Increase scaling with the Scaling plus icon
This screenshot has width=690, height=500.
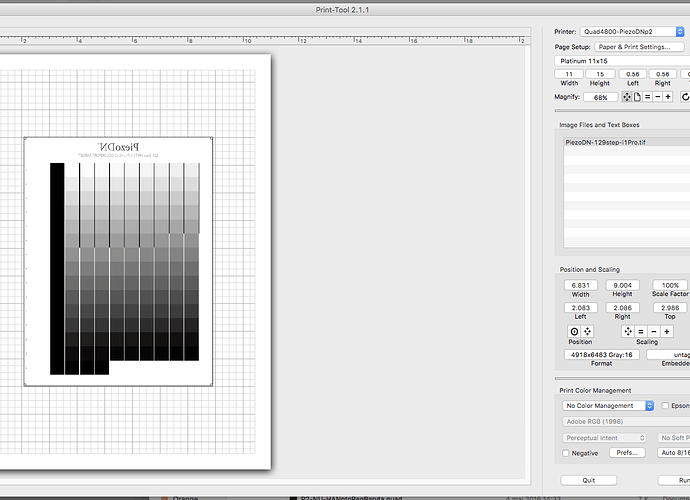tap(667, 331)
